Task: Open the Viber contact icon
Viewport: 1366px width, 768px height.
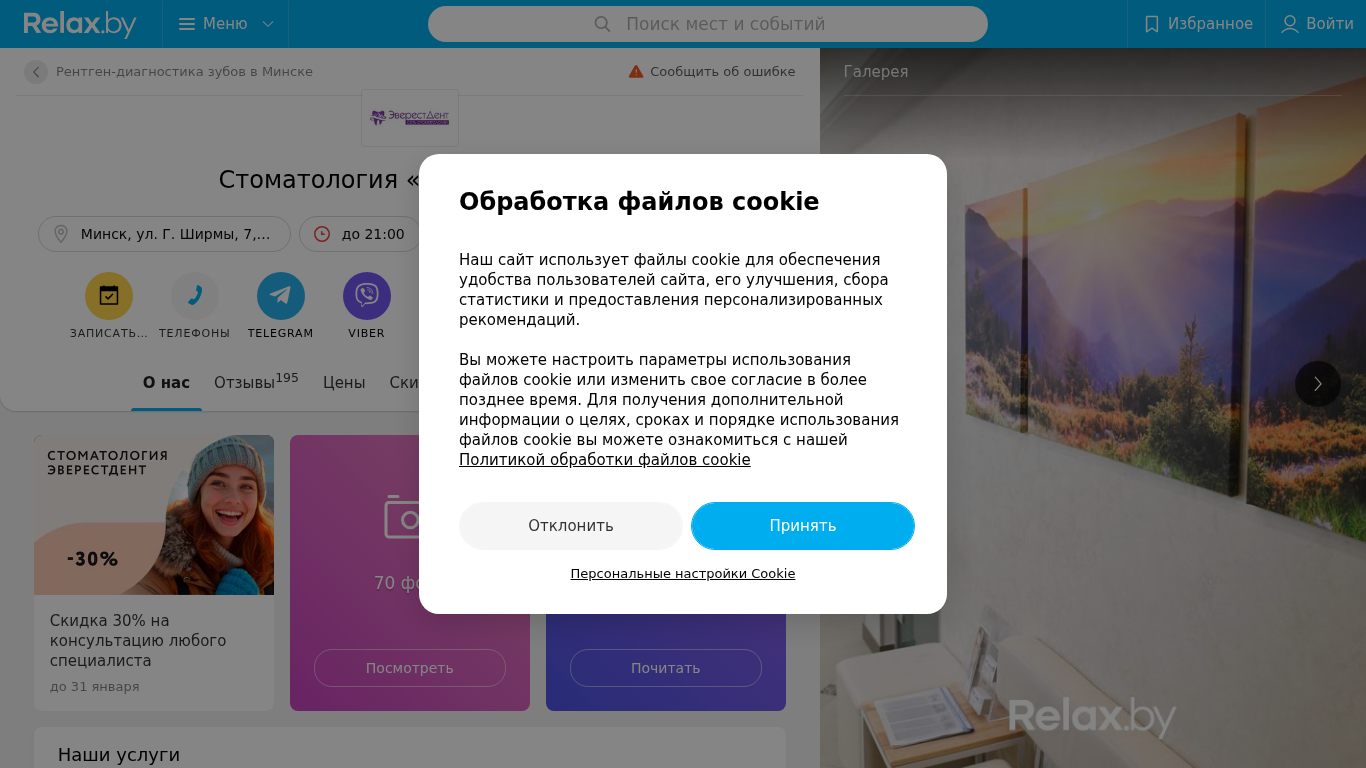Action: [x=367, y=296]
